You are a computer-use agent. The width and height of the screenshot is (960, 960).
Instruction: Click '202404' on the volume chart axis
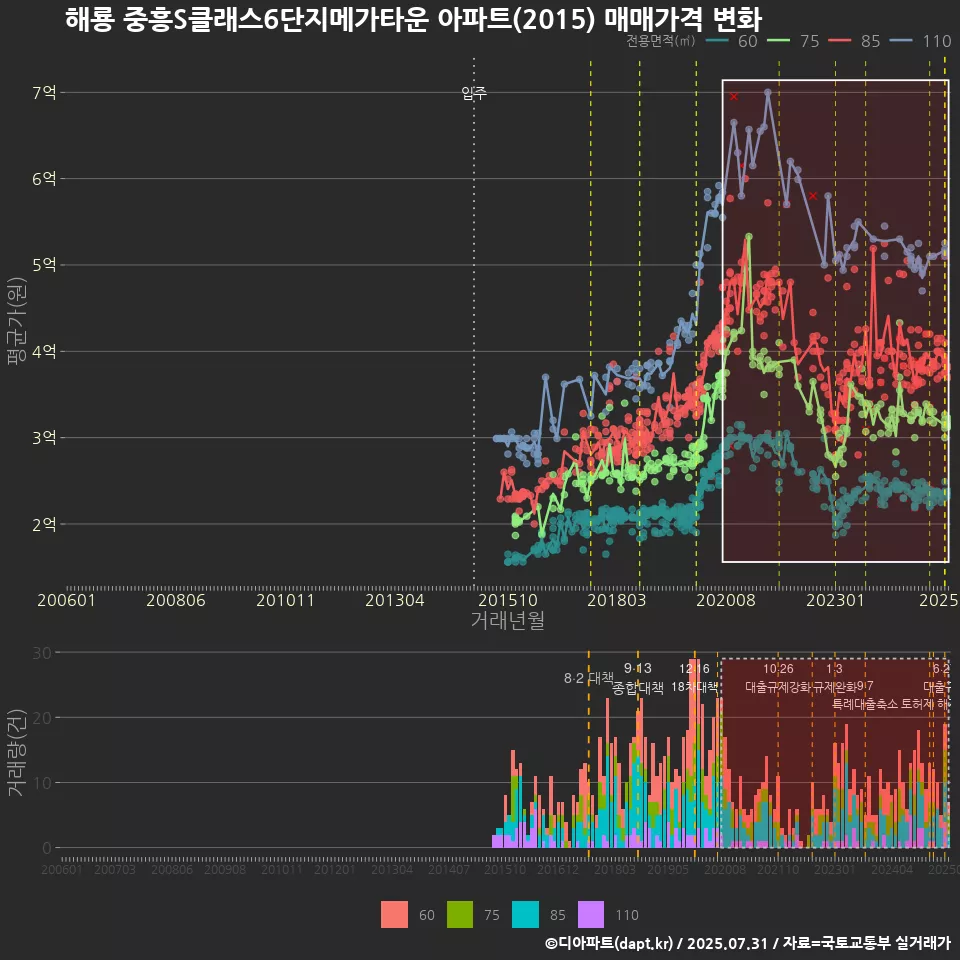tap(892, 869)
